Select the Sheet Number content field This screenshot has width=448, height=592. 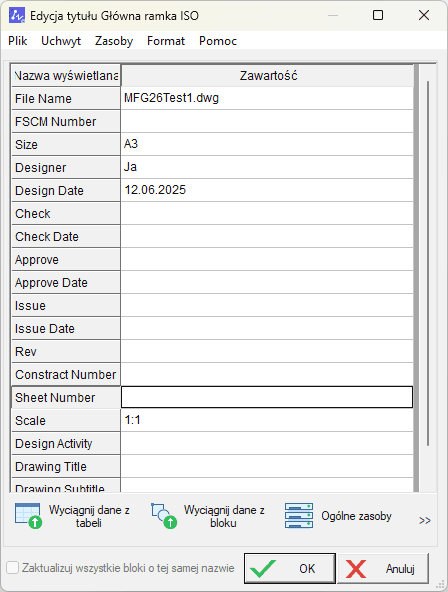(x=267, y=397)
